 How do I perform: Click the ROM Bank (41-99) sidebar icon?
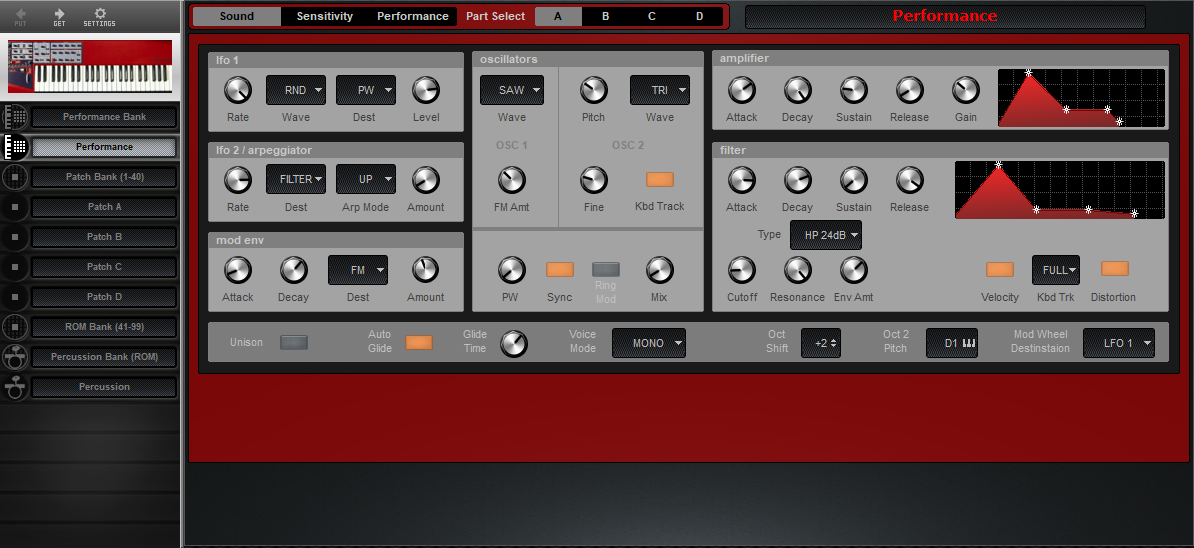tap(15, 327)
